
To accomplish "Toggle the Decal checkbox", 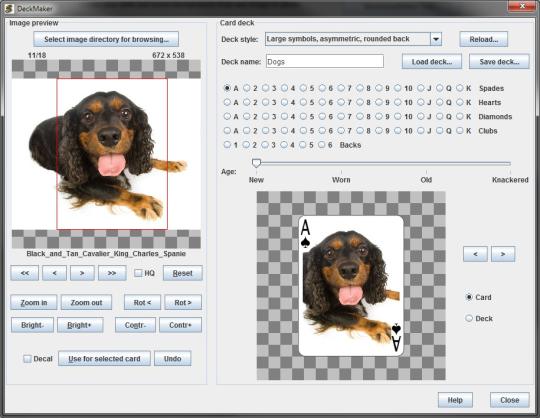I will [27, 359].
